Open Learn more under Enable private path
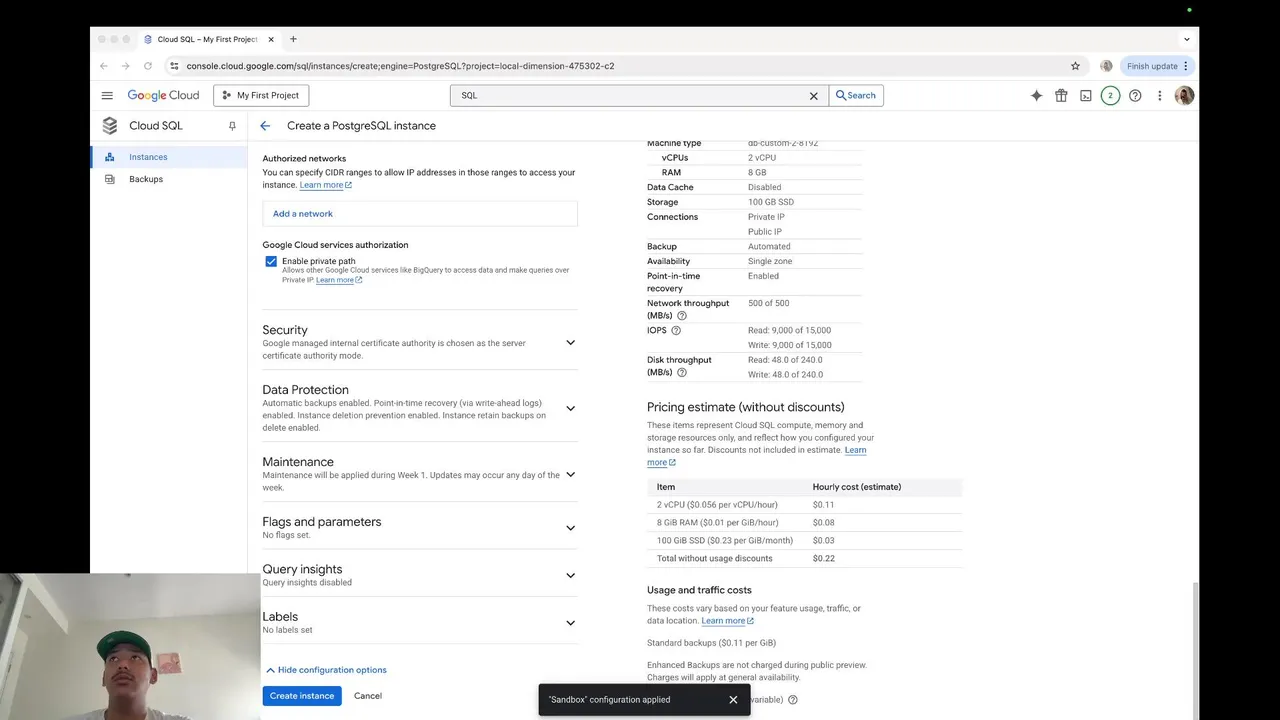The height and width of the screenshot is (720, 1280). click(x=338, y=280)
